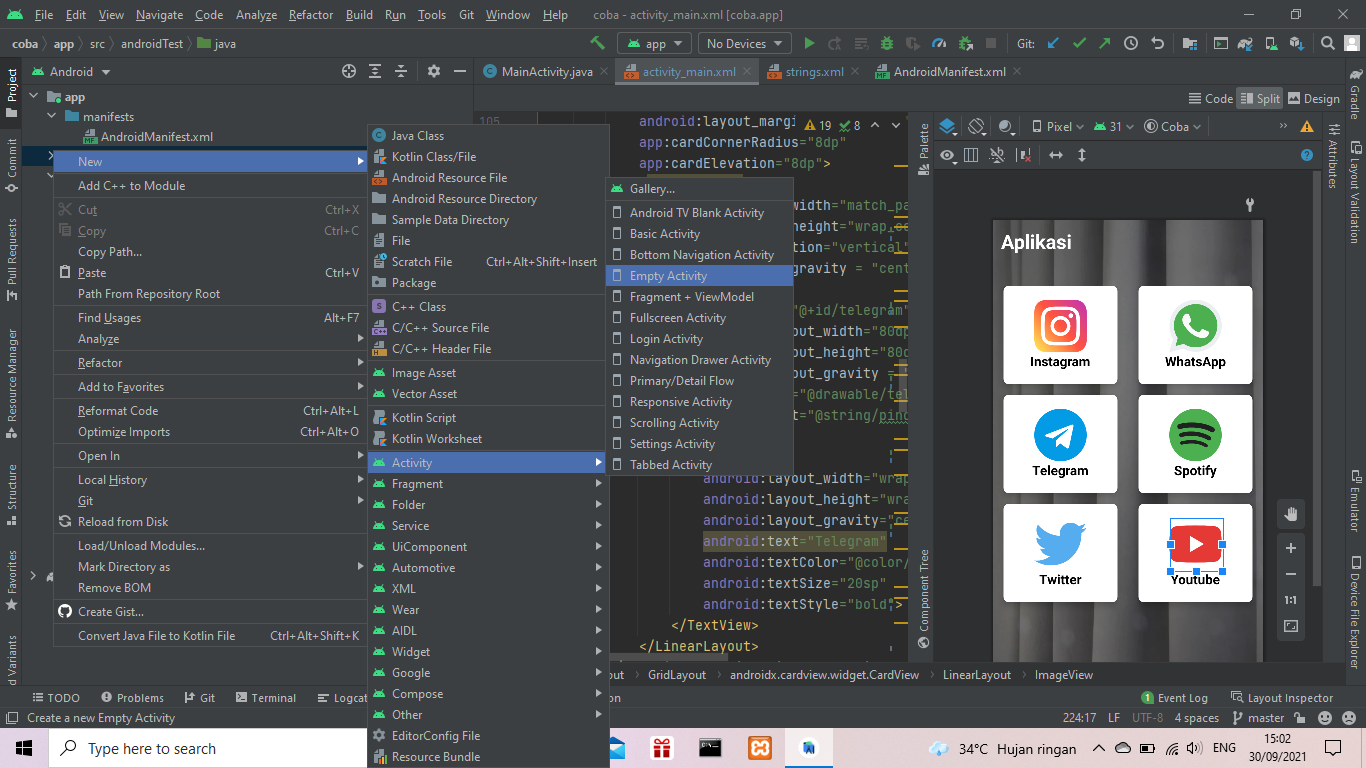Choose Empty Activity from the context menu
This screenshot has height=768, width=1366.
coord(668,275)
